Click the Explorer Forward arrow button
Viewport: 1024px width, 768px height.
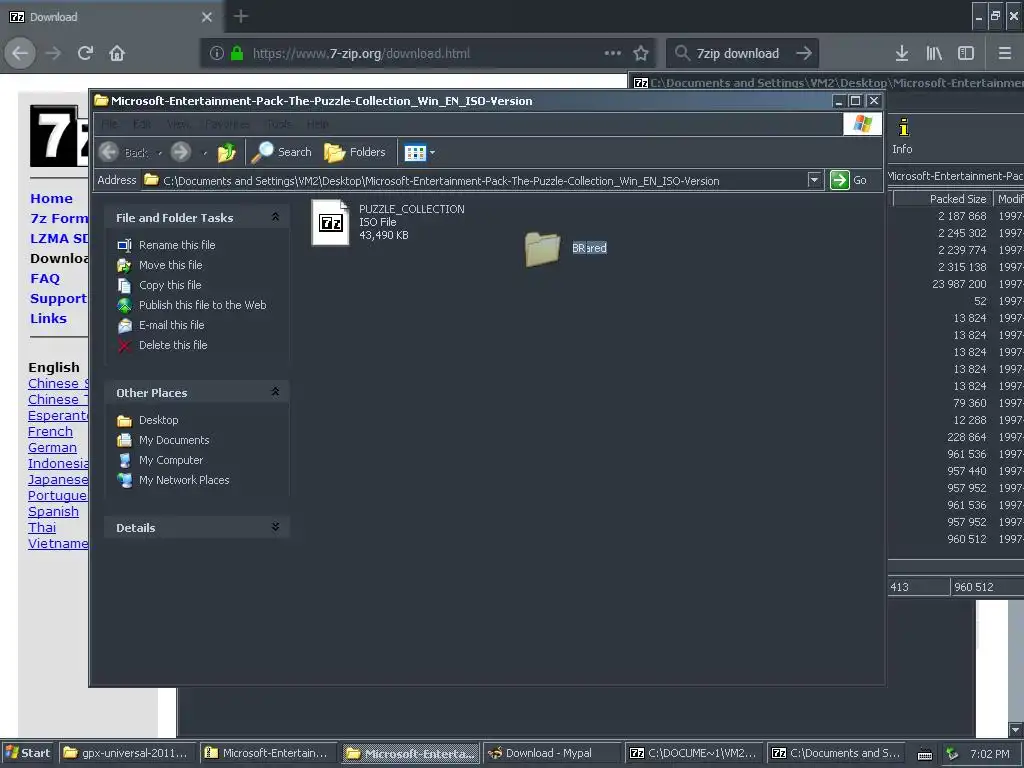181,152
